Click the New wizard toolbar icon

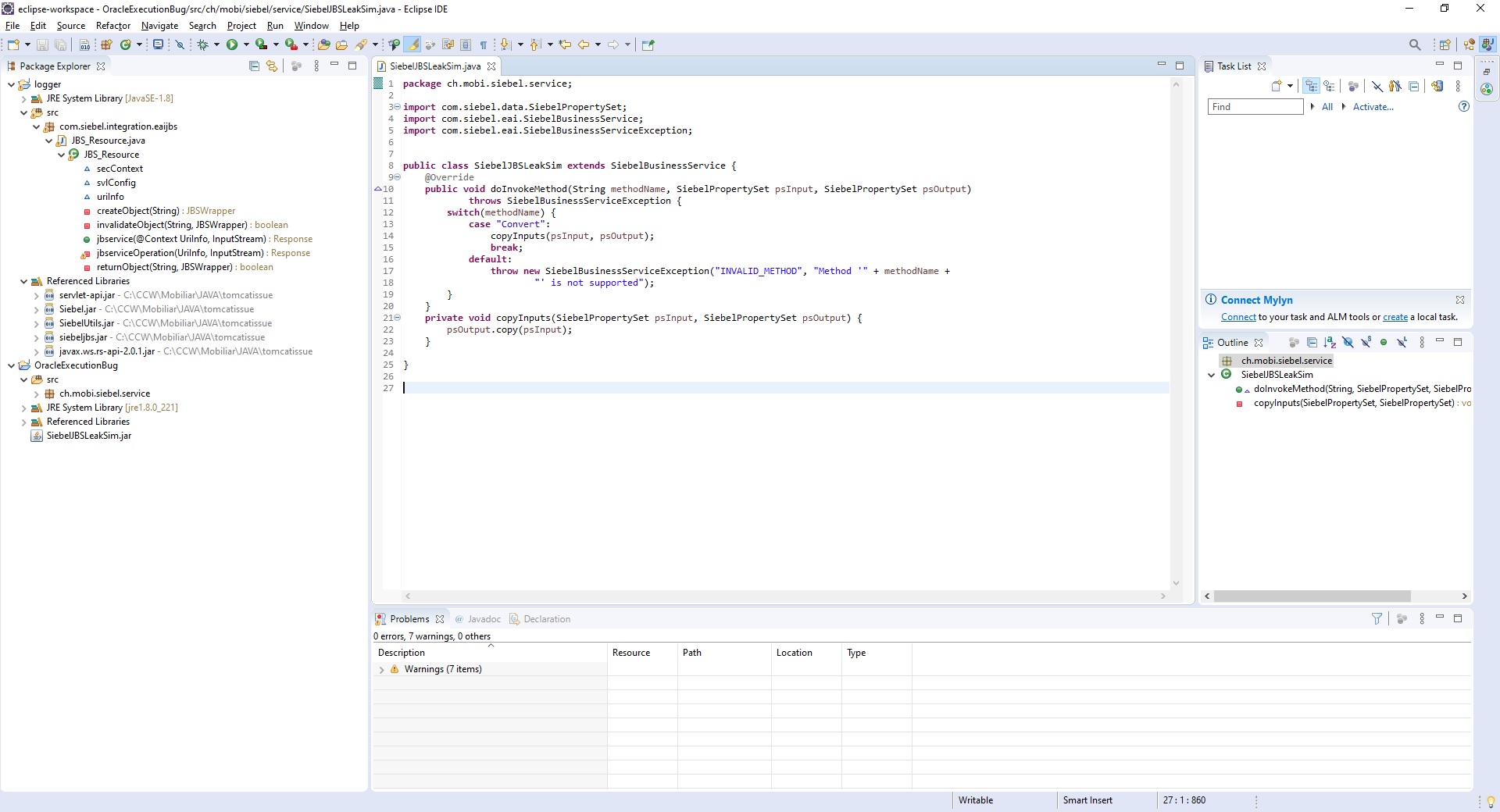[x=13, y=45]
